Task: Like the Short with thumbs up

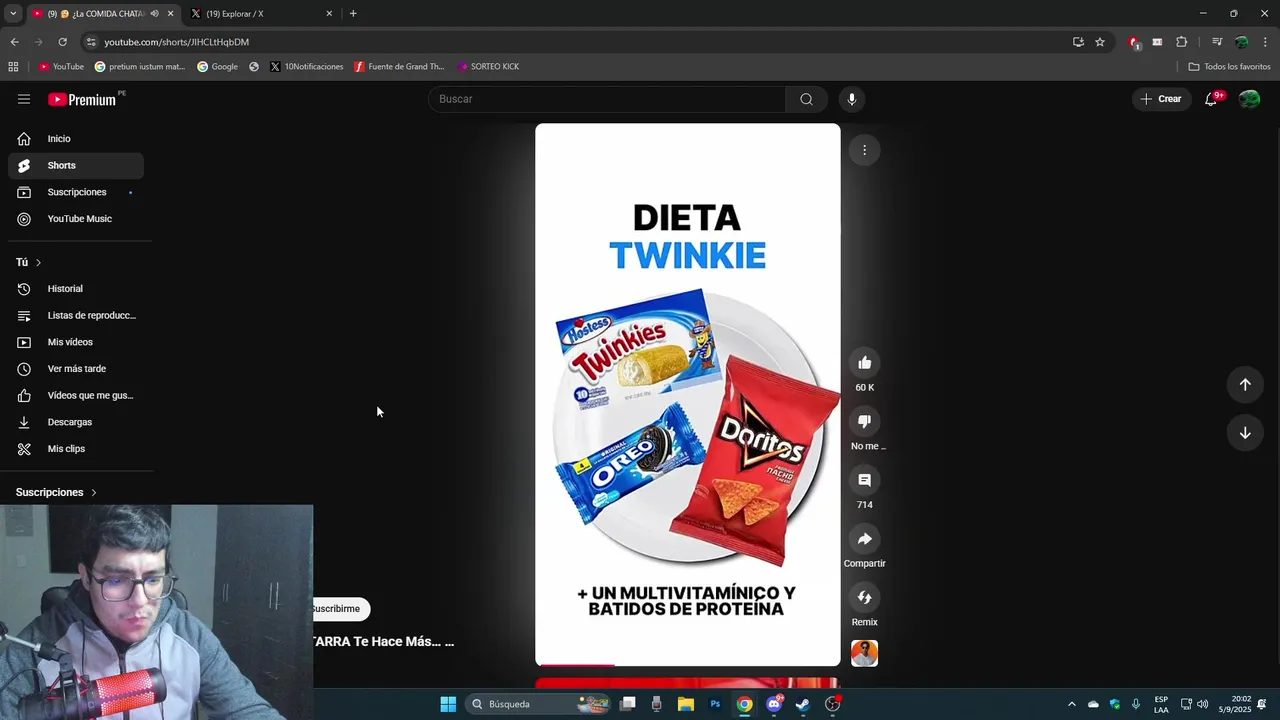Action: (864, 363)
